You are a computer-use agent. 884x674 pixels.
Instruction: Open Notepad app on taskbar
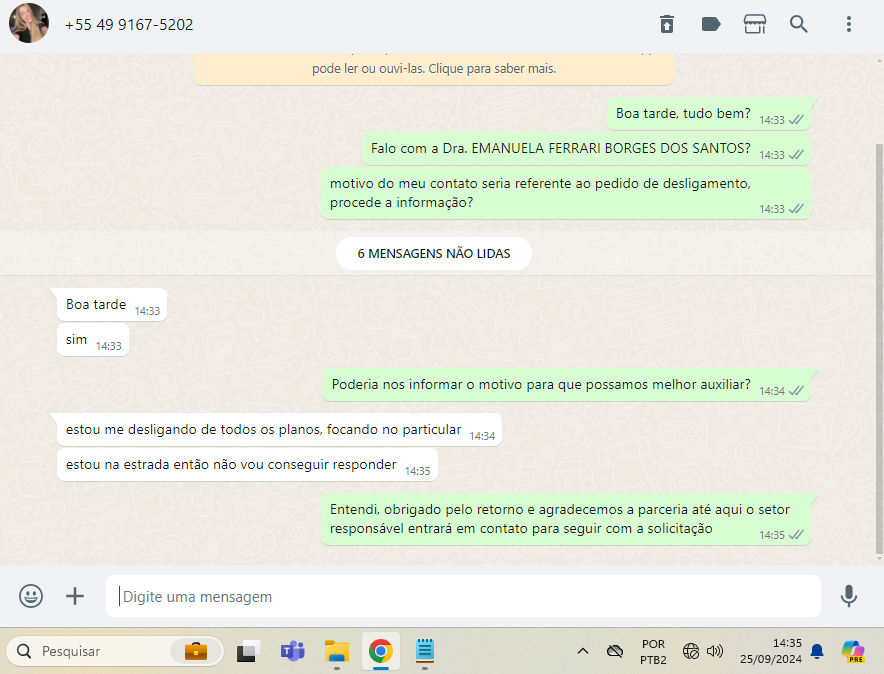(425, 651)
